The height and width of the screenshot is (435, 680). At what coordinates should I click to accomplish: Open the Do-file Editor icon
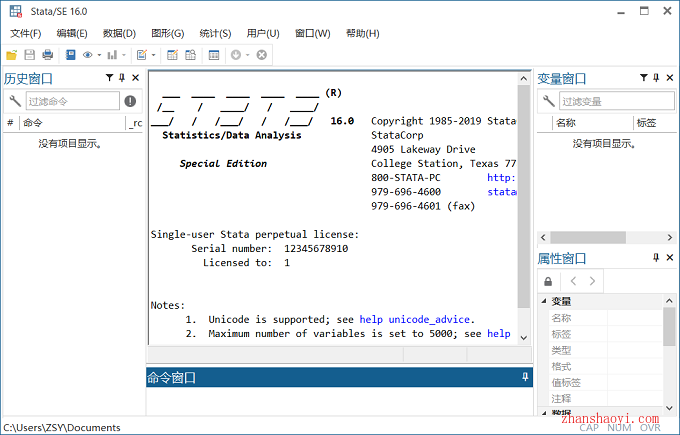142,55
